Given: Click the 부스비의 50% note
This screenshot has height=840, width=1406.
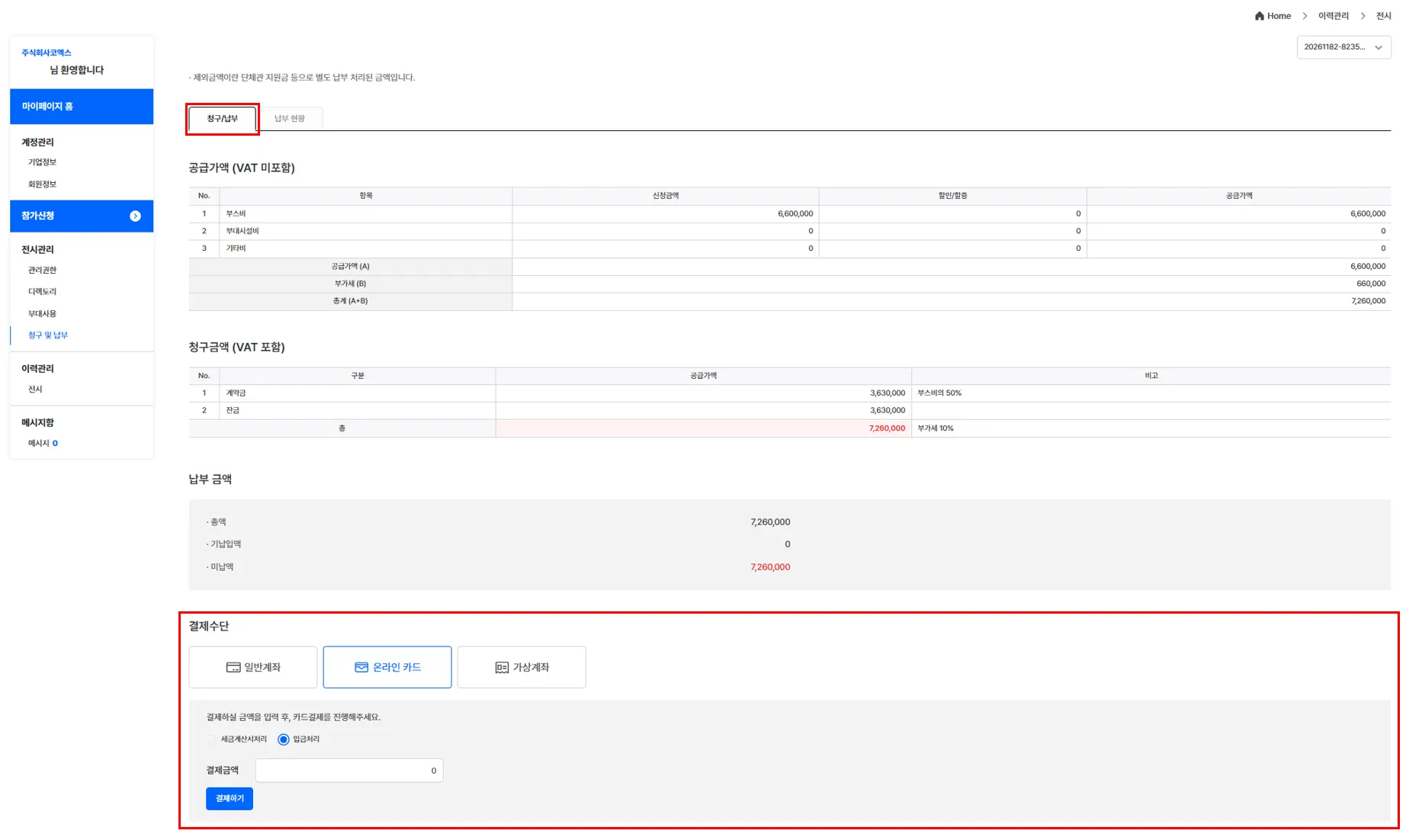Looking at the screenshot, I should click(x=939, y=393).
